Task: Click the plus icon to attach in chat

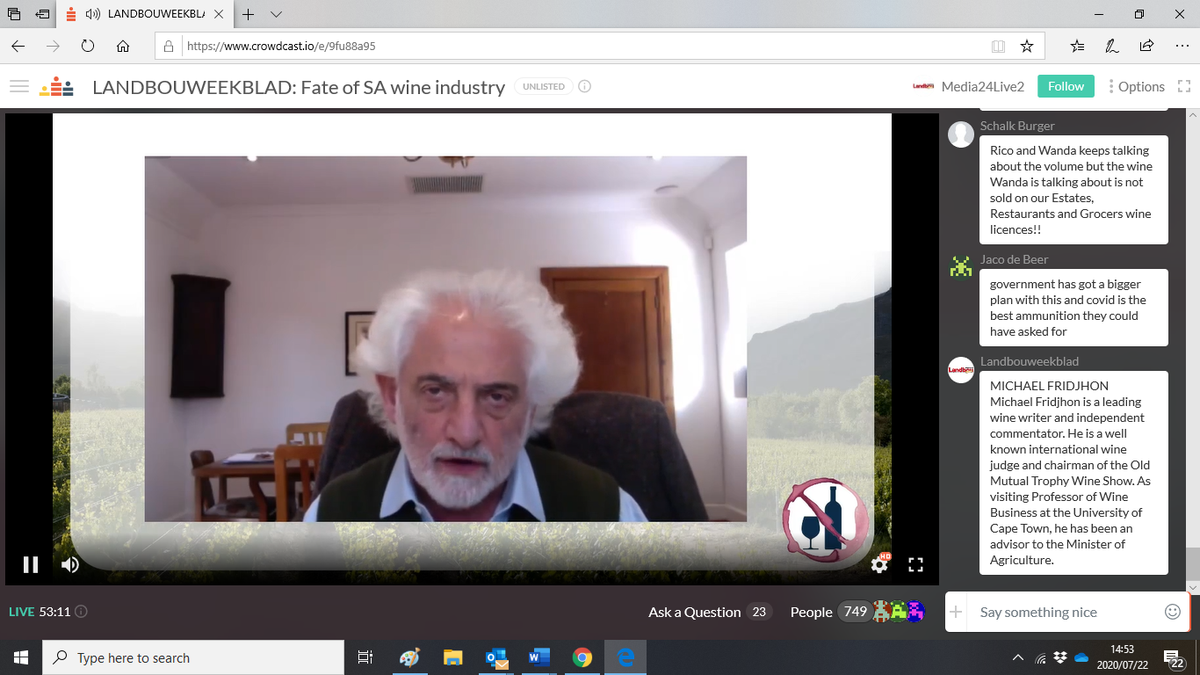Action: click(x=955, y=611)
